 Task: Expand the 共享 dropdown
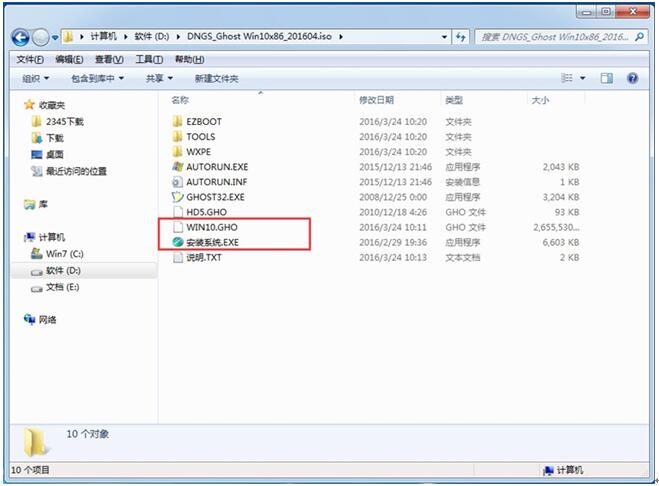pos(158,78)
